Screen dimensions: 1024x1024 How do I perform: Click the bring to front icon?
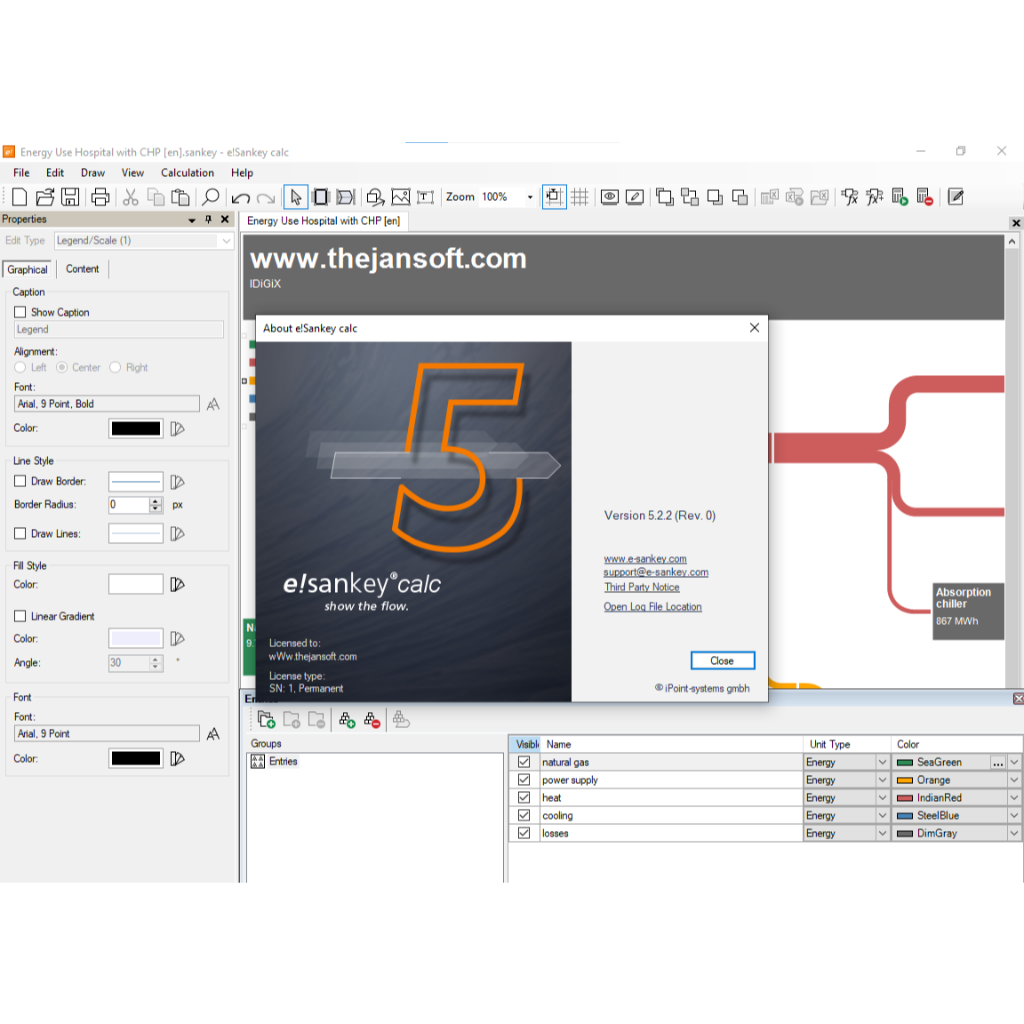(665, 197)
